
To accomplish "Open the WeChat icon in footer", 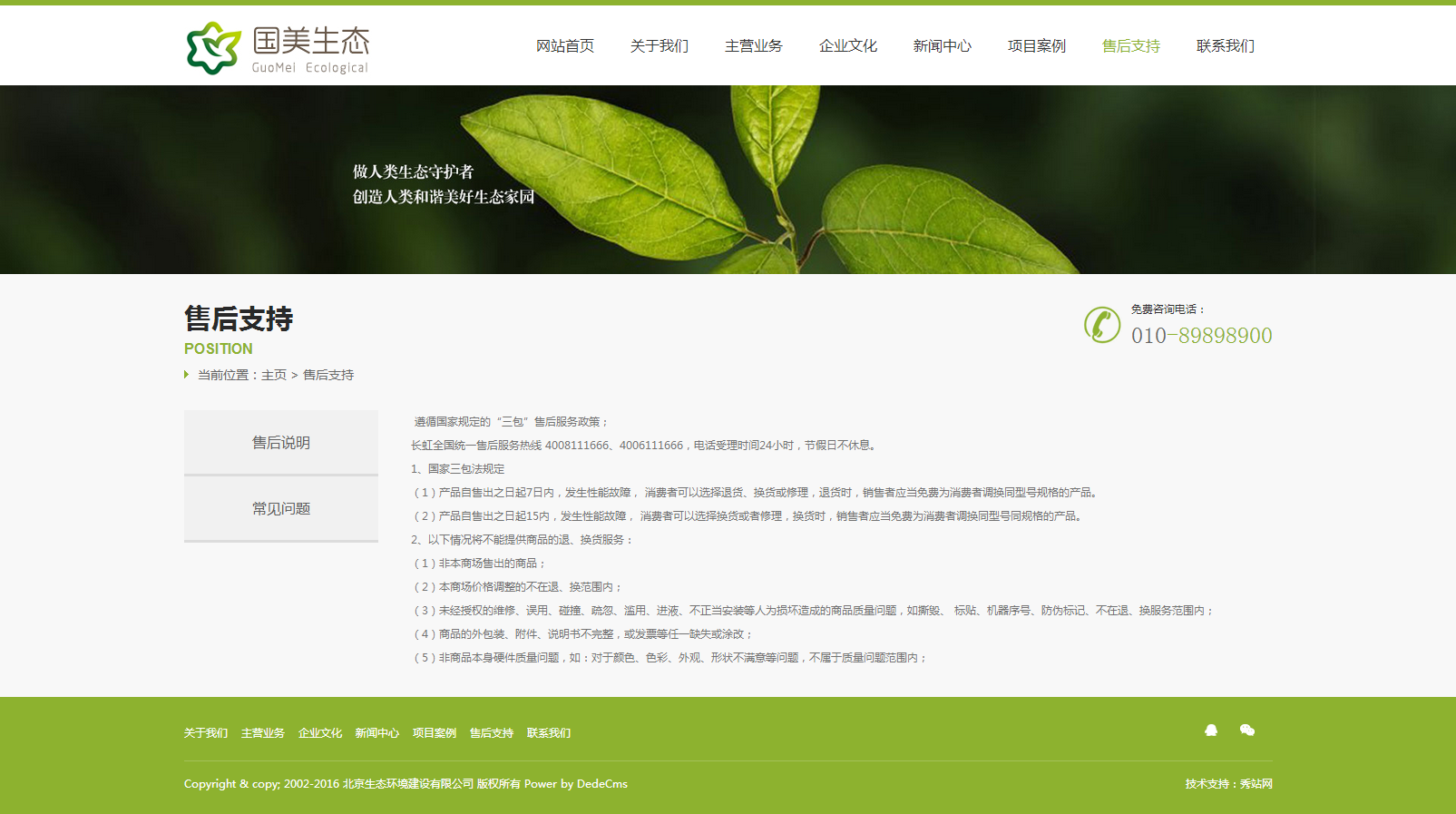I will tap(1247, 731).
